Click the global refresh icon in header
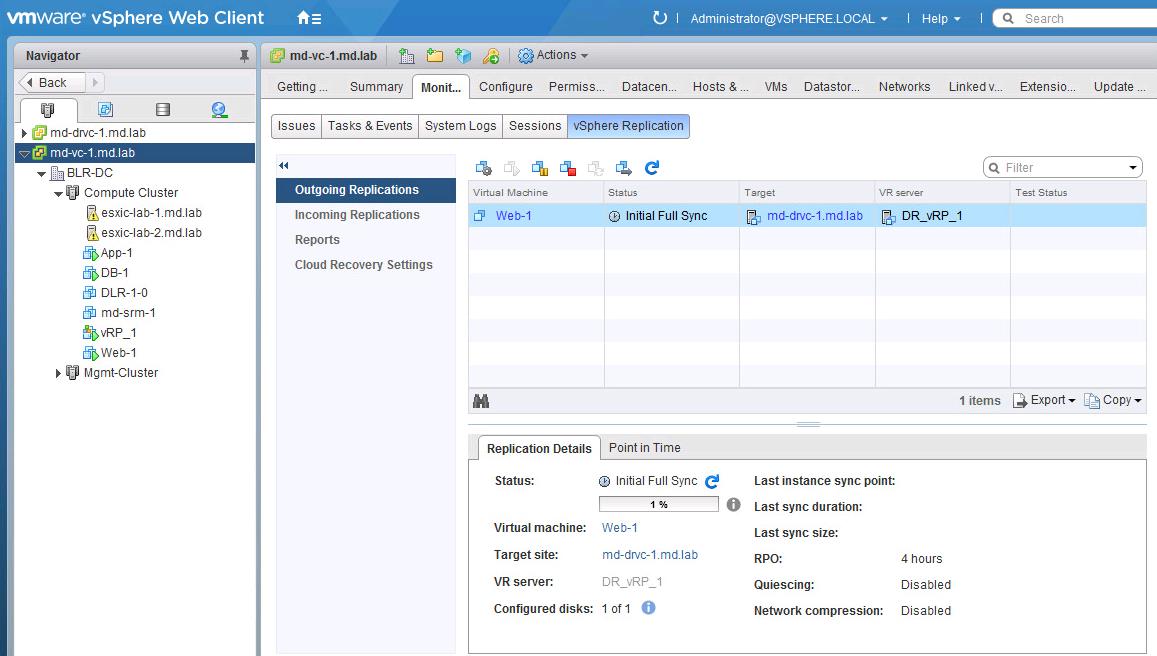The height and width of the screenshot is (656, 1157). [660, 18]
